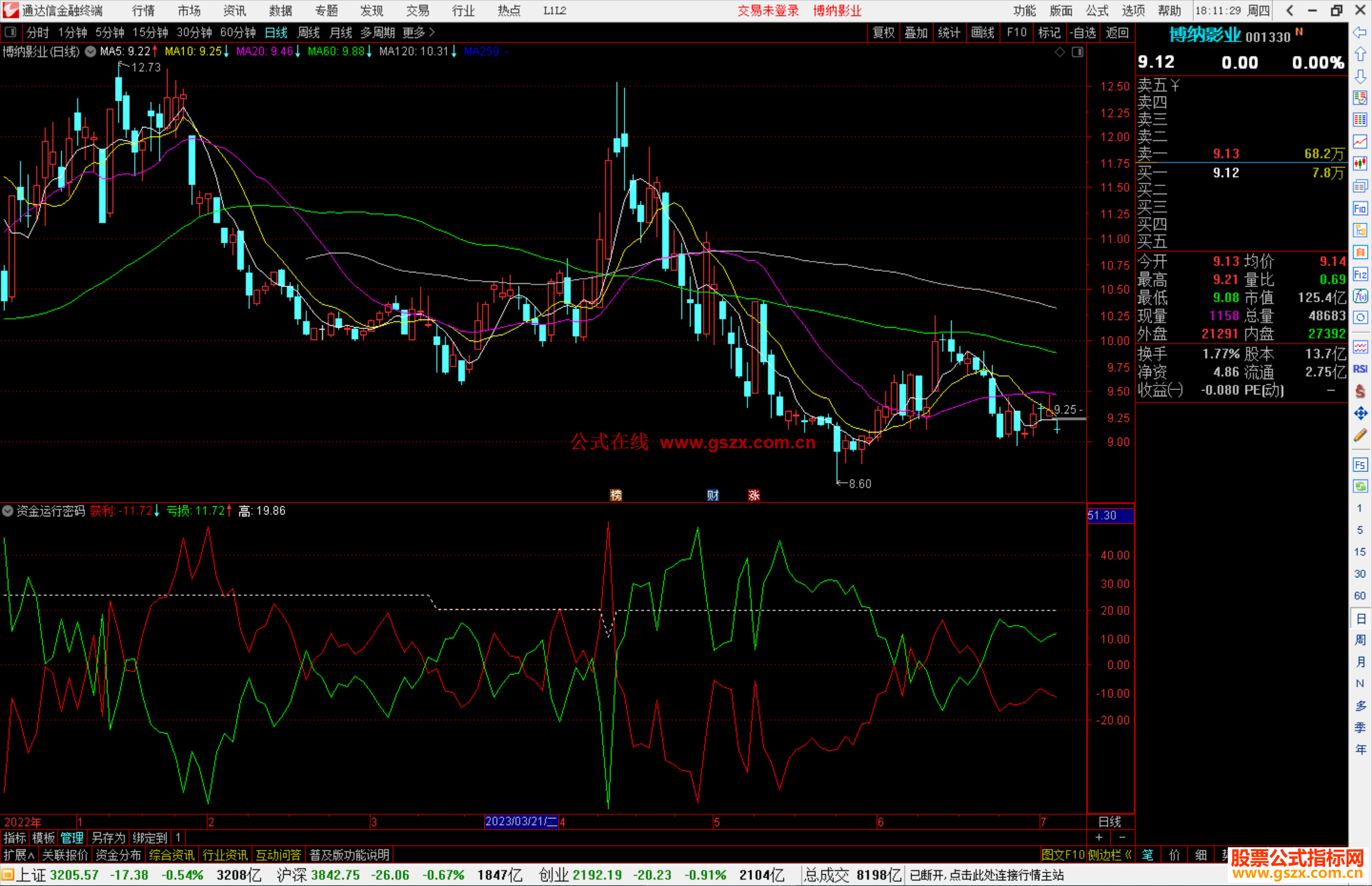The height and width of the screenshot is (886, 1372).
Task: Toggle the diamond marker at chart top-right
Action: [1059, 52]
